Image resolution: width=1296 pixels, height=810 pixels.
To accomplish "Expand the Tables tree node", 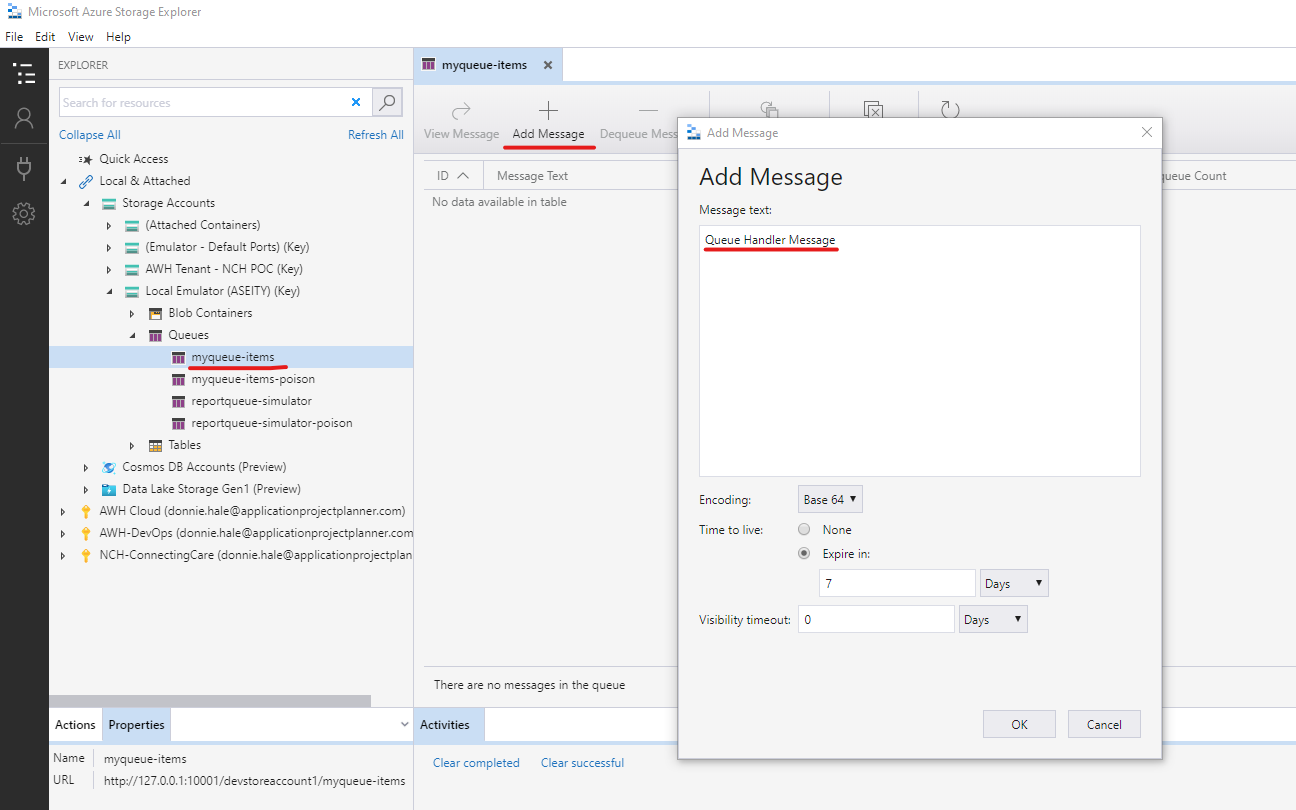I will click(132, 445).
